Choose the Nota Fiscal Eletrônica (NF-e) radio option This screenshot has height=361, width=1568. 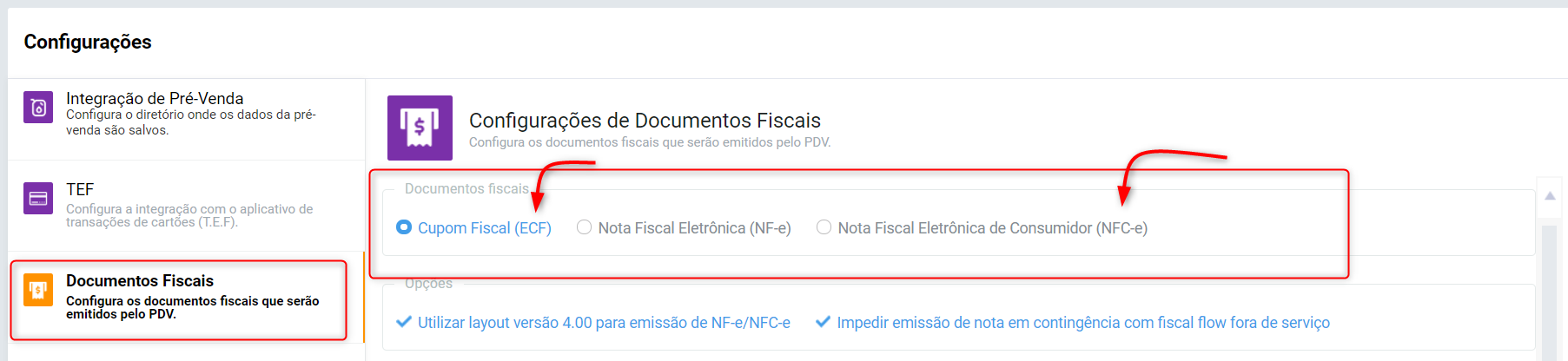pos(584,227)
